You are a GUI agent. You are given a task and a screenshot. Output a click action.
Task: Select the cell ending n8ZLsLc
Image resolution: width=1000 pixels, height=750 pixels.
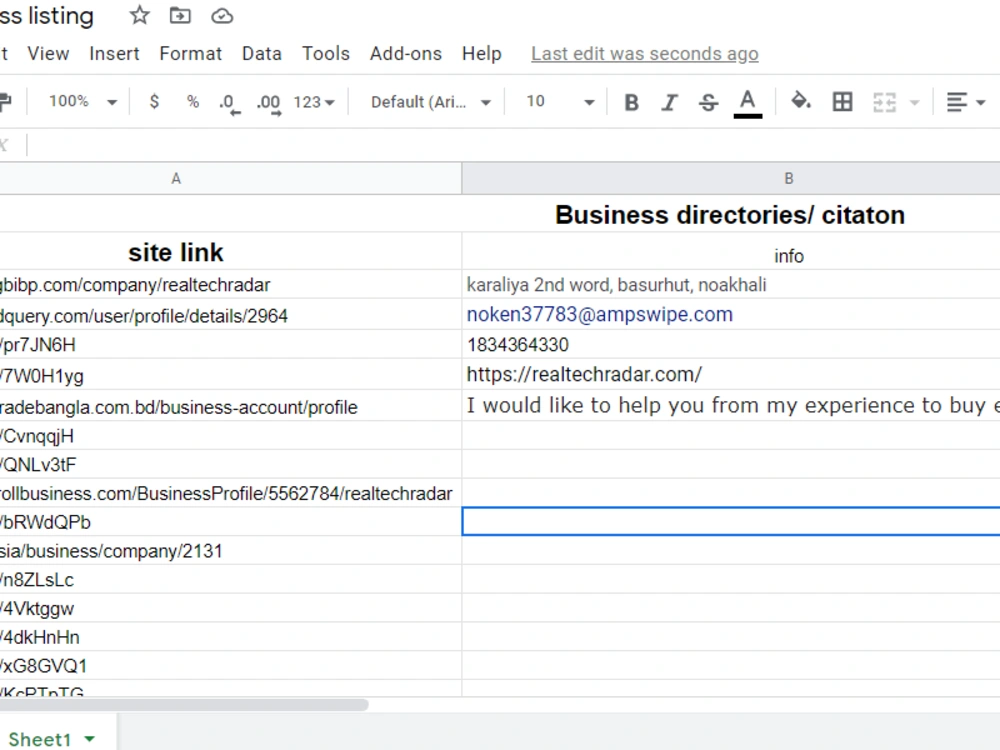231,579
